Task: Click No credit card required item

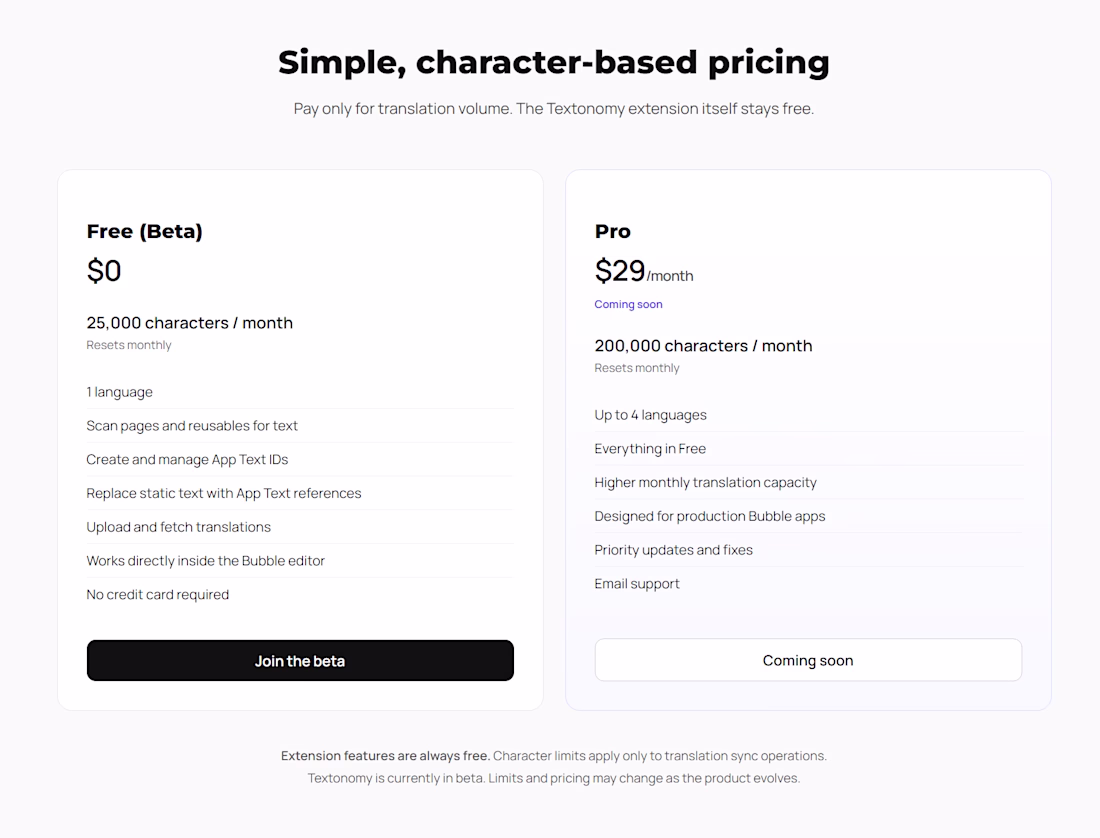Action: (158, 595)
